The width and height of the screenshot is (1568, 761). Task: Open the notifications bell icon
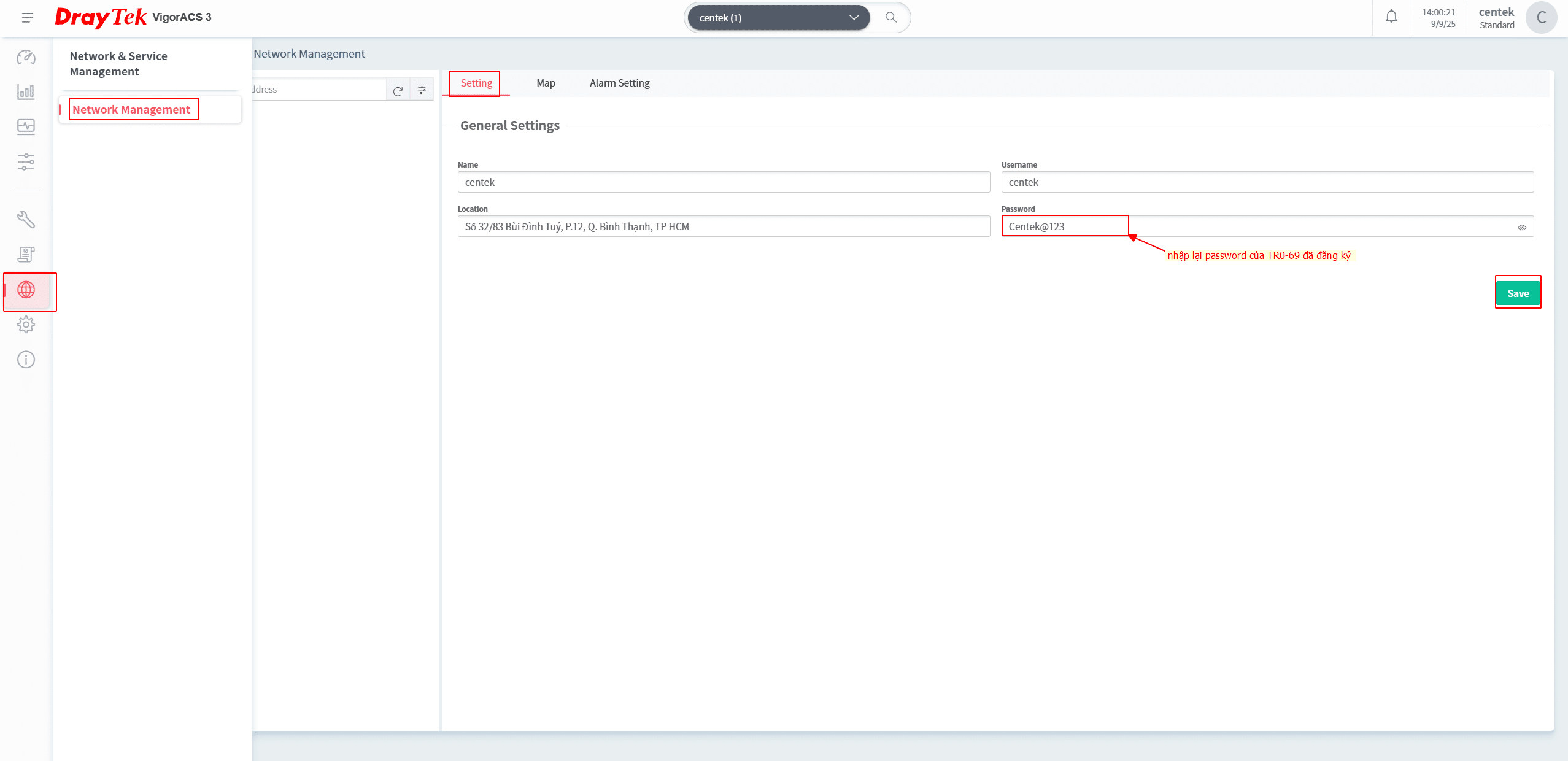click(x=1391, y=17)
